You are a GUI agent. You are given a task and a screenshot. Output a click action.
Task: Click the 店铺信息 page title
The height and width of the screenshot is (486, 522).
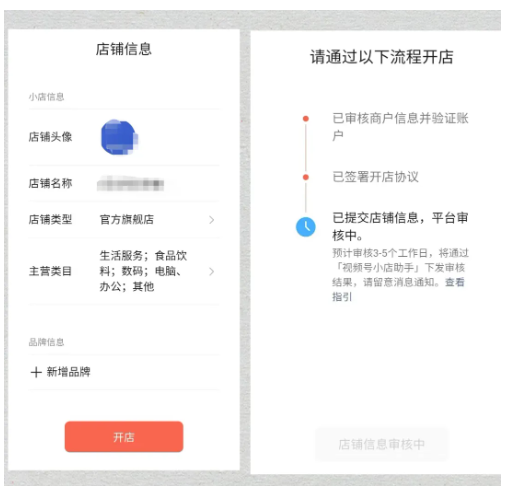click(124, 49)
